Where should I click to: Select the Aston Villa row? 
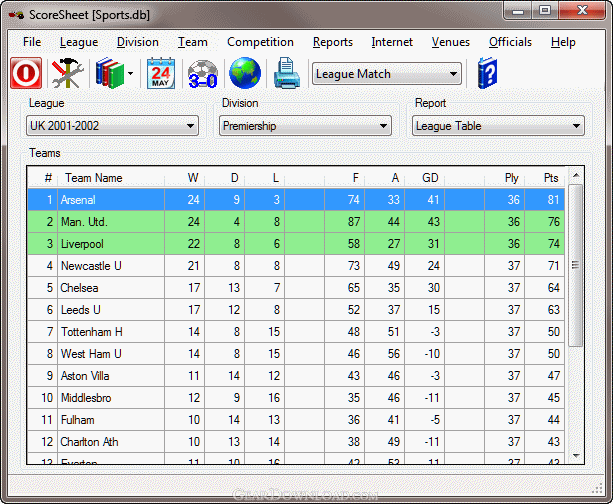296,376
